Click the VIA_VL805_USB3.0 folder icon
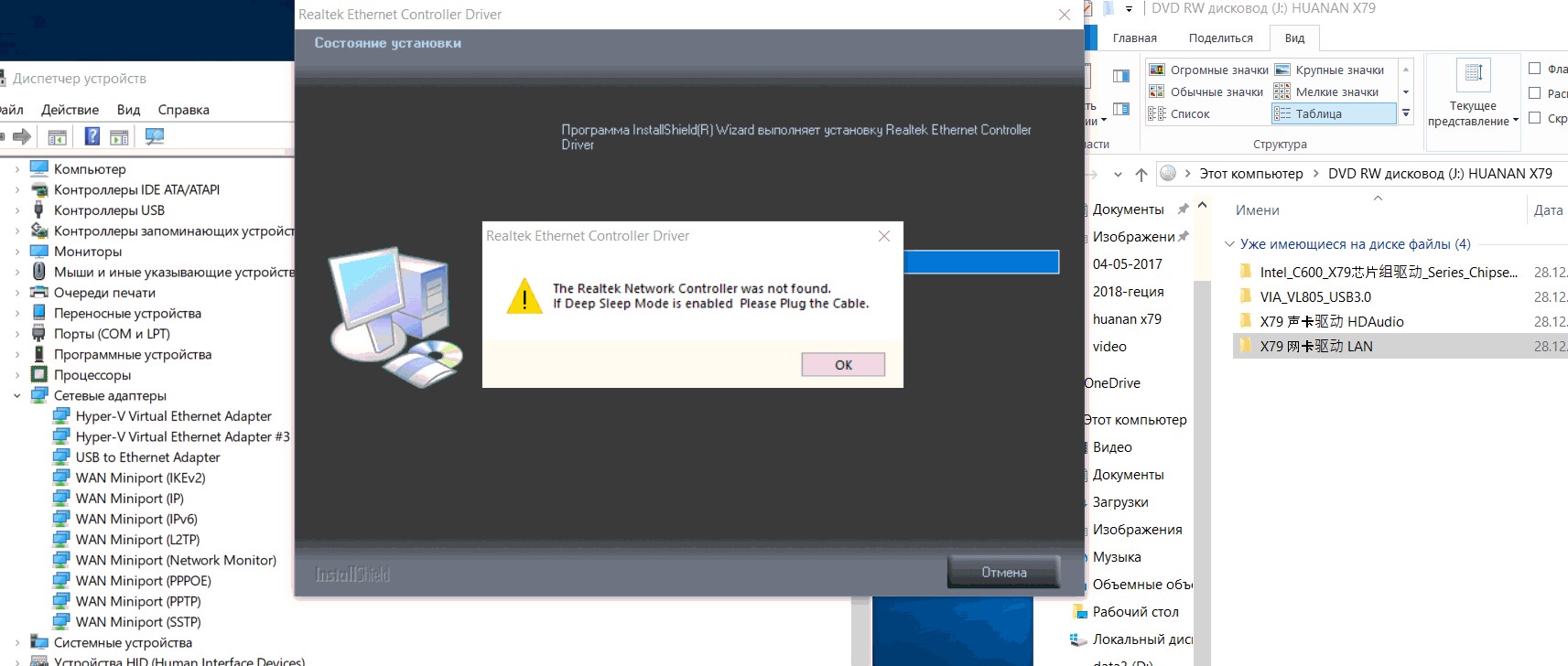This screenshot has height=666, width=1568. 1245,296
